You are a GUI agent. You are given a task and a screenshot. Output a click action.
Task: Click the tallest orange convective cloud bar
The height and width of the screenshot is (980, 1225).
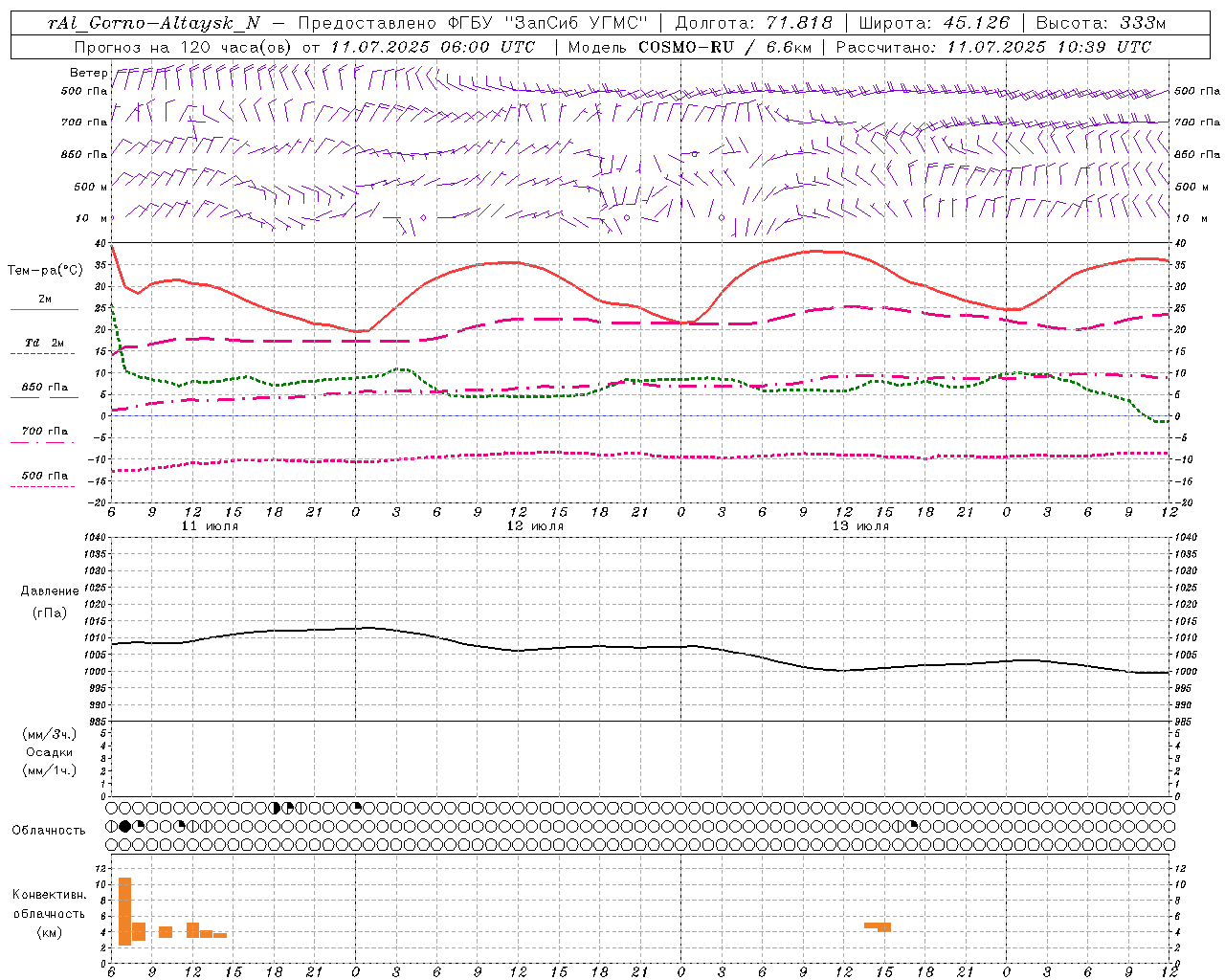click(125, 911)
